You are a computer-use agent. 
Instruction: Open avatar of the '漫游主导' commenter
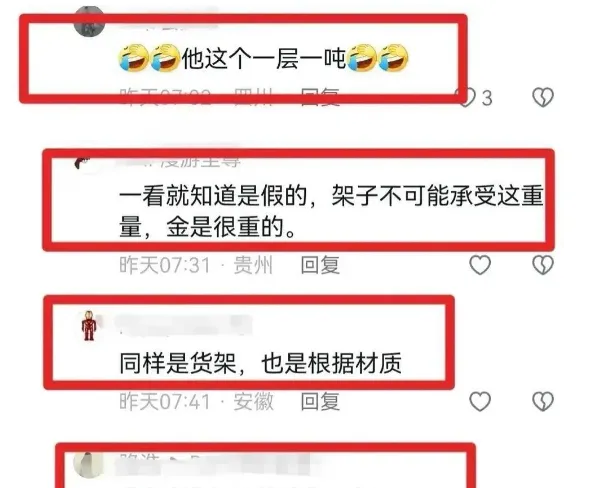click(x=82, y=163)
